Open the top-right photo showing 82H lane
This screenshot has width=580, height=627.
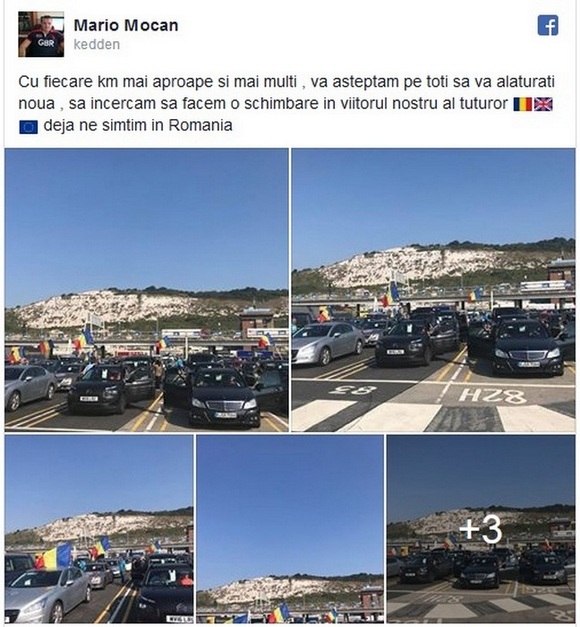pyautogui.click(x=433, y=290)
